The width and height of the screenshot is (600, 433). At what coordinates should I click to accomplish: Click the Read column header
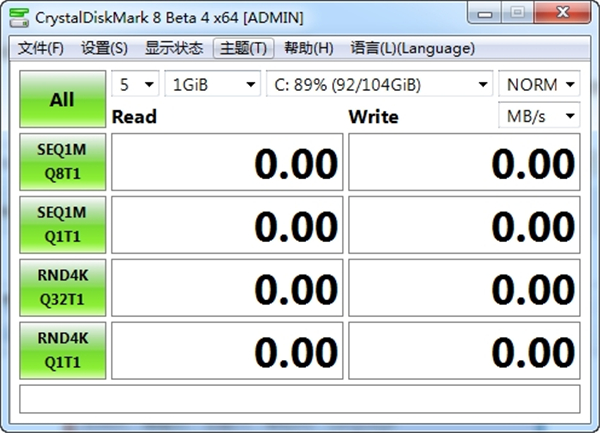(134, 117)
